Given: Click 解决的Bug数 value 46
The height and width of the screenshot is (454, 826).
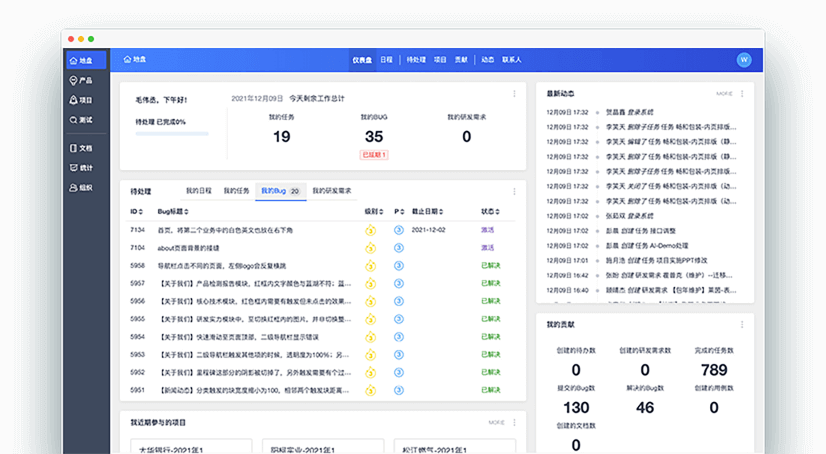Looking at the screenshot, I should 645,408.
